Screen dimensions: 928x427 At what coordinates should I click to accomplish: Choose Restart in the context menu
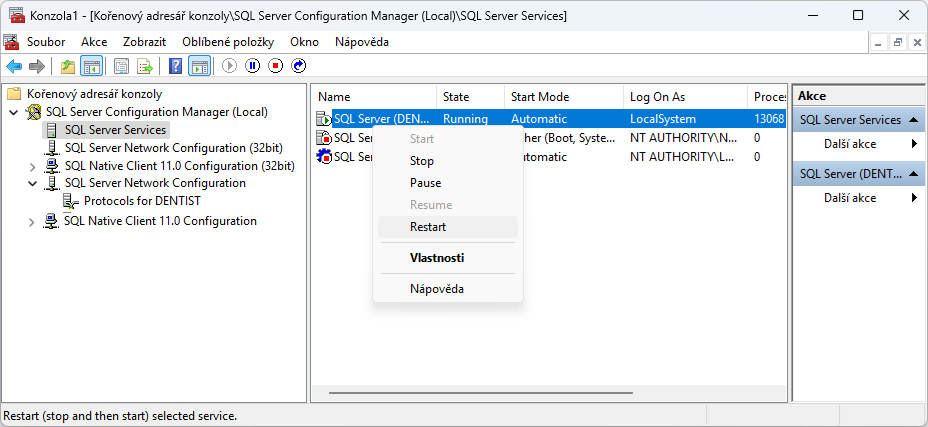tap(448, 227)
